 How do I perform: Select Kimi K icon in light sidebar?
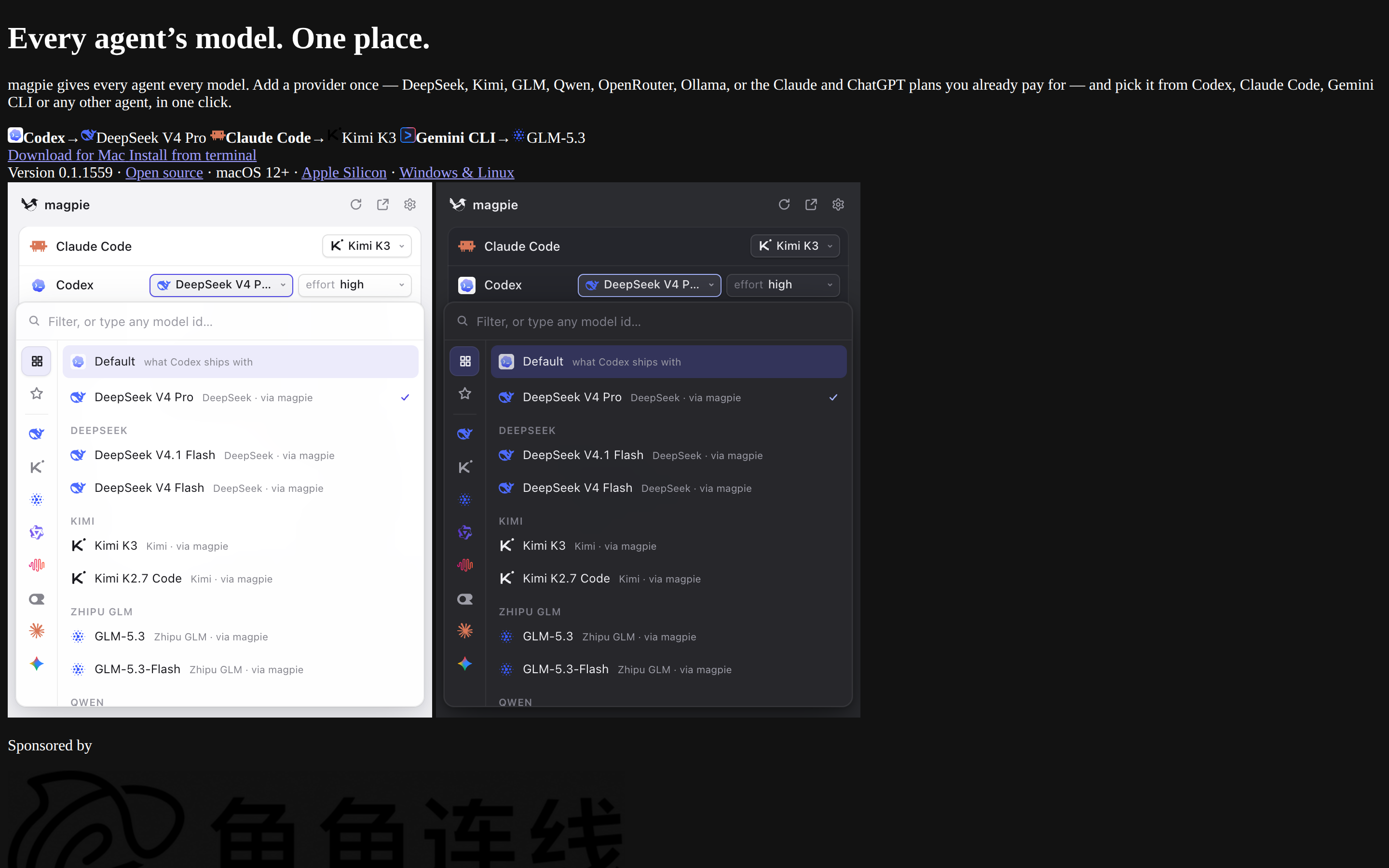(37, 467)
